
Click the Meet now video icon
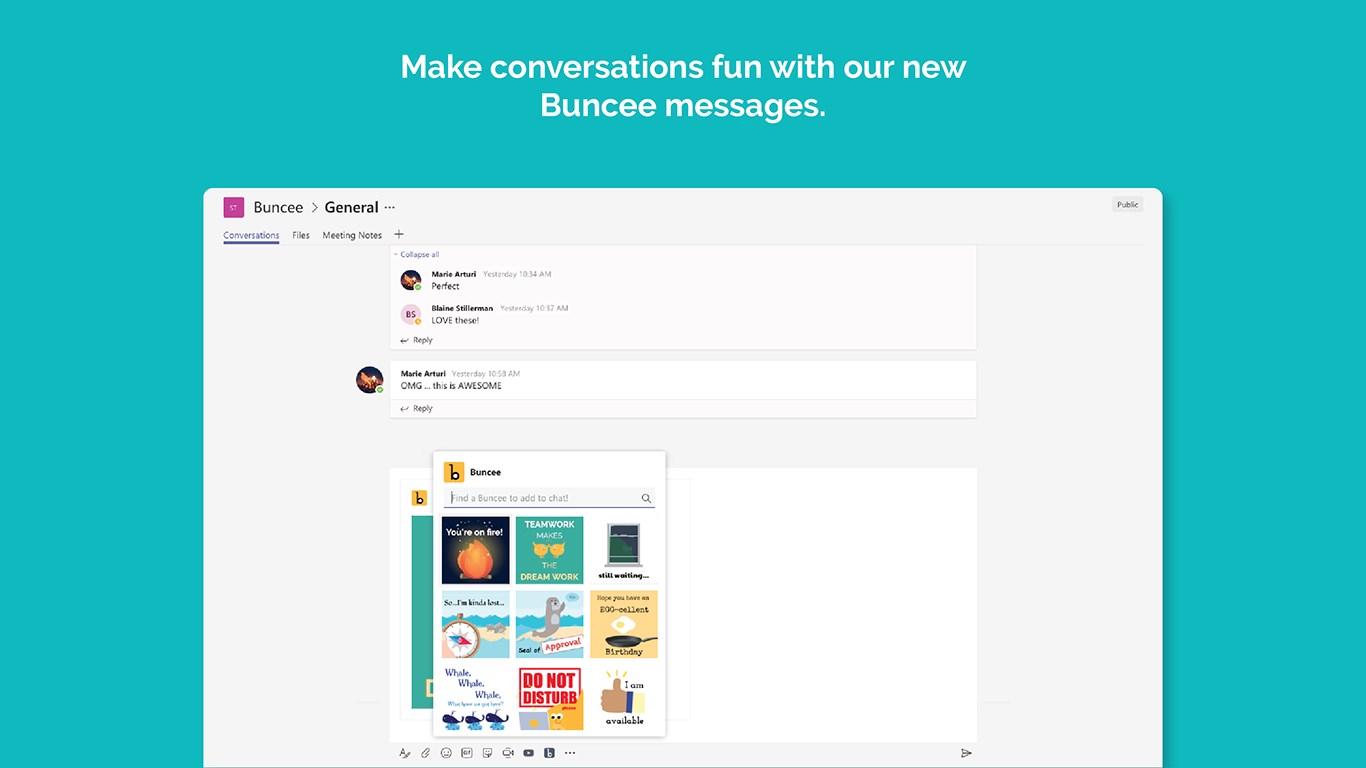[508, 753]
